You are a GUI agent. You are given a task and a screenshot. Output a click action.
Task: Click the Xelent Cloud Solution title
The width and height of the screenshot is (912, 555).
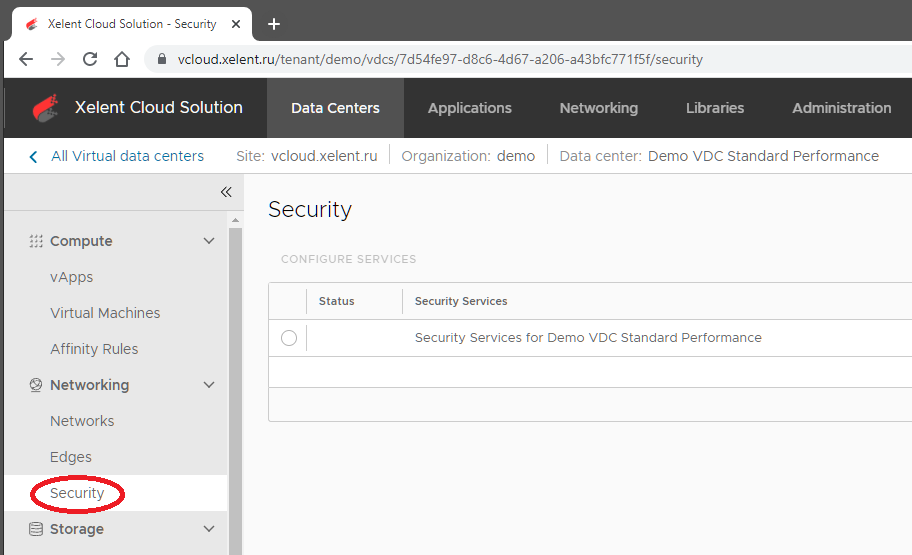[159, 108]
